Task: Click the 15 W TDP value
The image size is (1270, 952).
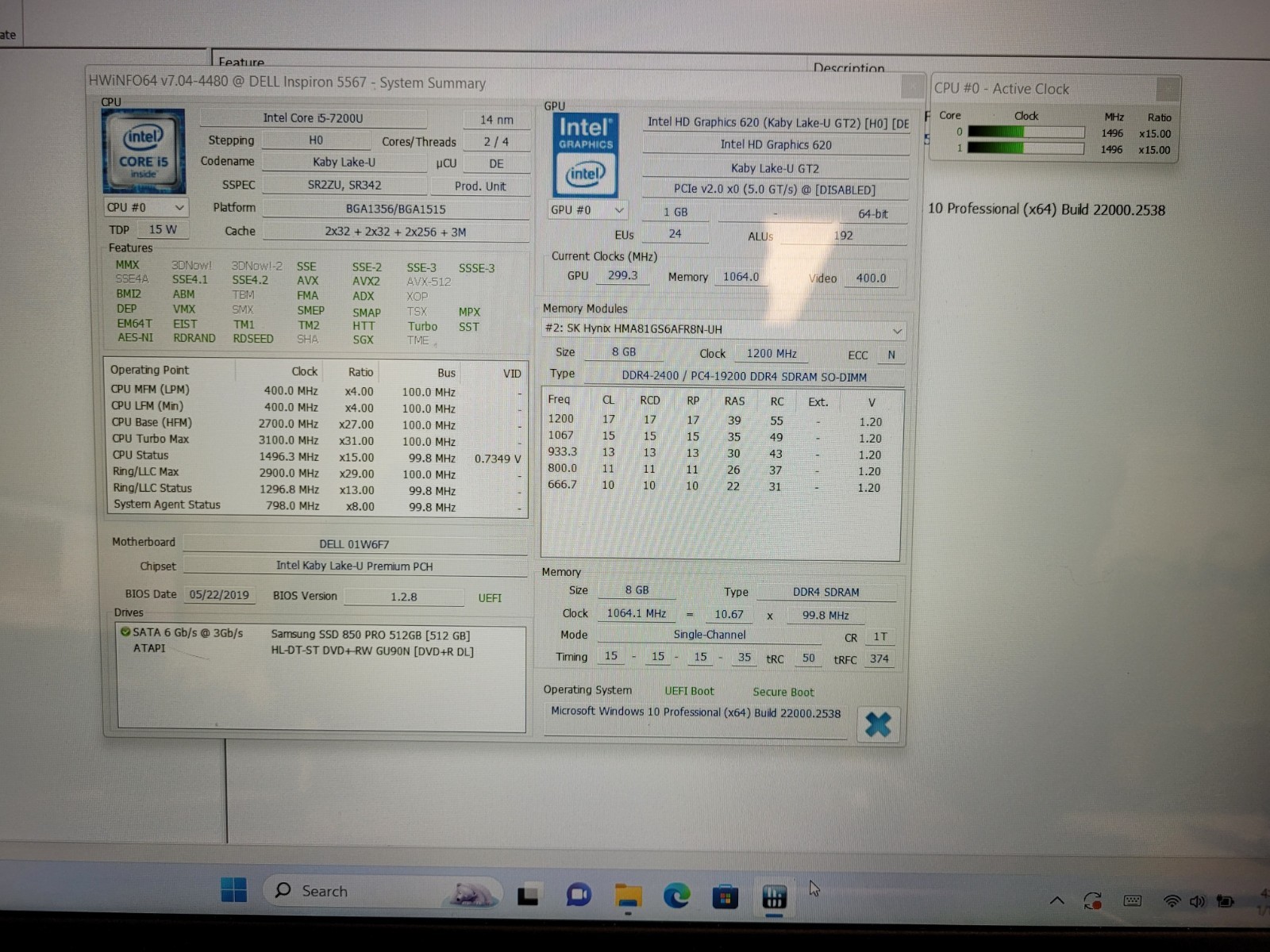Action: point(163,229)
